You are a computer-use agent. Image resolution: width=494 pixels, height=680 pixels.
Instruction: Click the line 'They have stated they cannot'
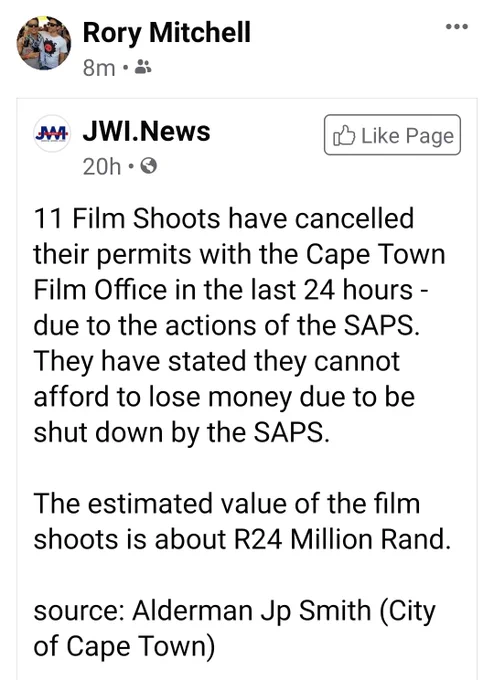click(216, 362)
